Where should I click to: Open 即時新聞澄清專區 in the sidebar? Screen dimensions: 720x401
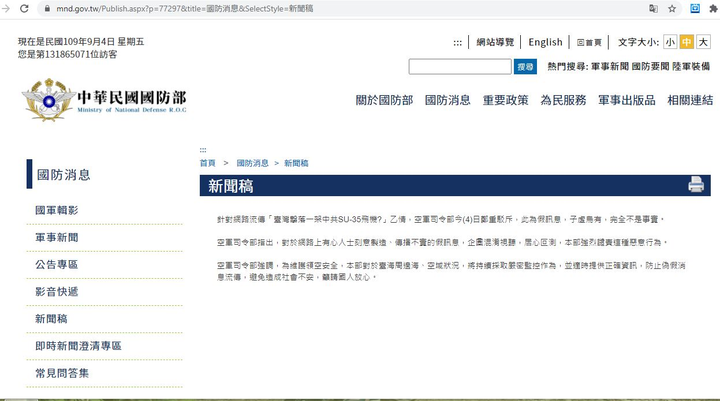(78, 346)
